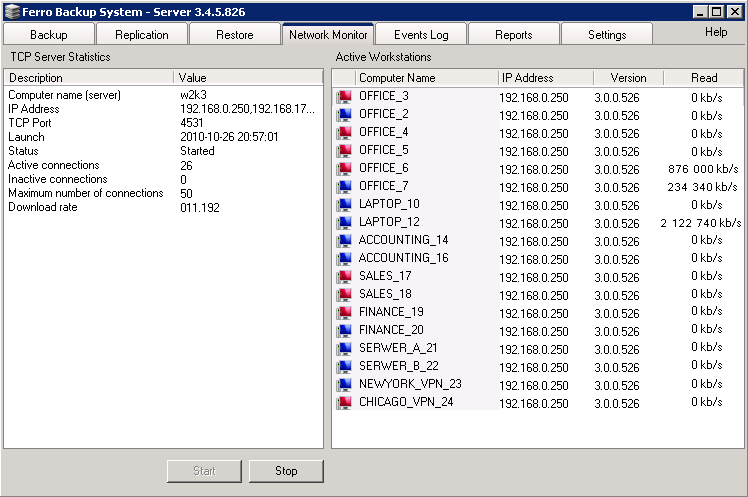This screenshot has height=497, width=748.
Task: Open the Help menu
Action: click(x=716, y=32)
